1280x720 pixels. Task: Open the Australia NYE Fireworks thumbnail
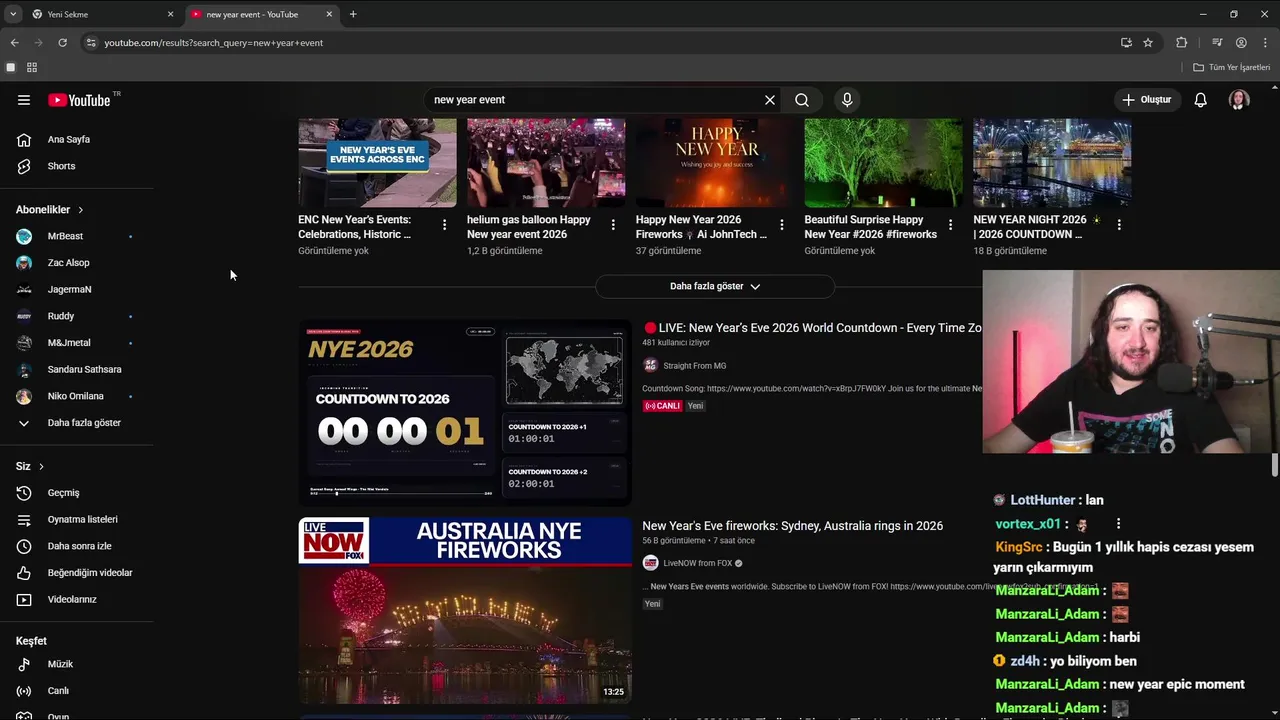465,610
